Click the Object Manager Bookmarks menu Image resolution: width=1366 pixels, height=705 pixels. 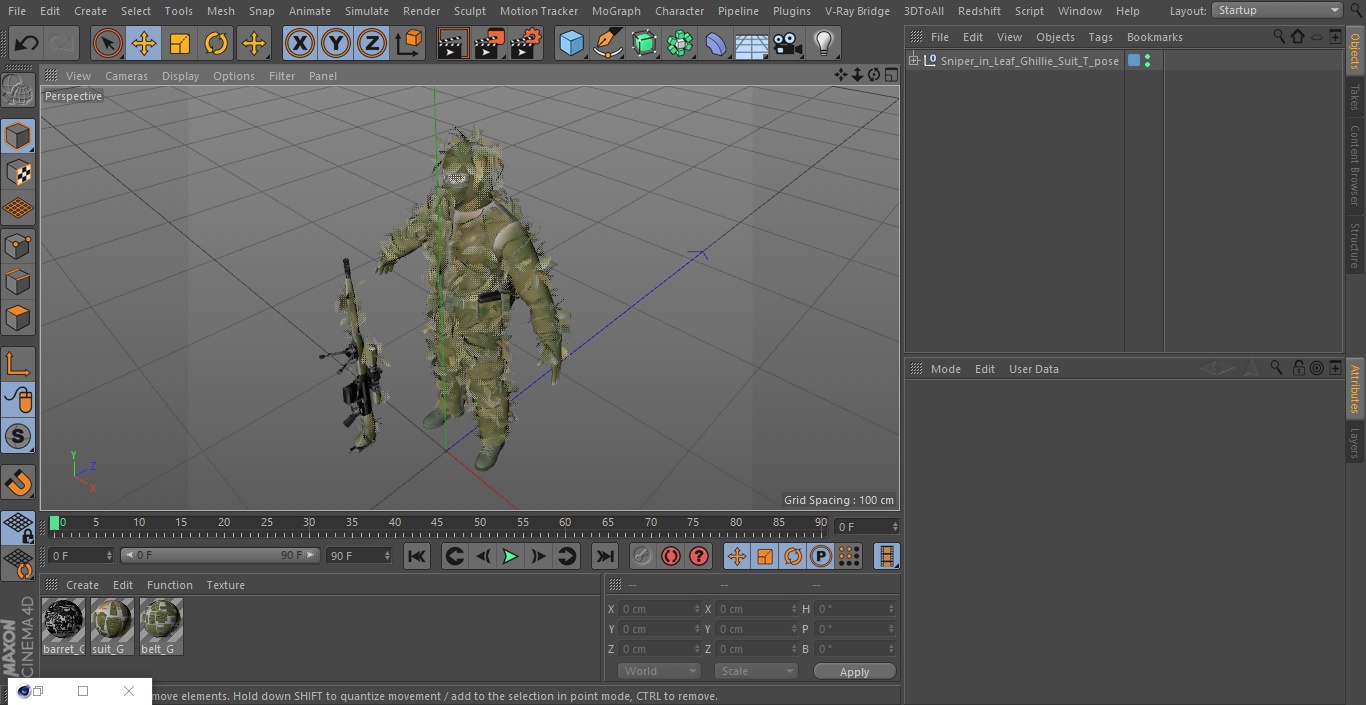coord(1154,37)
